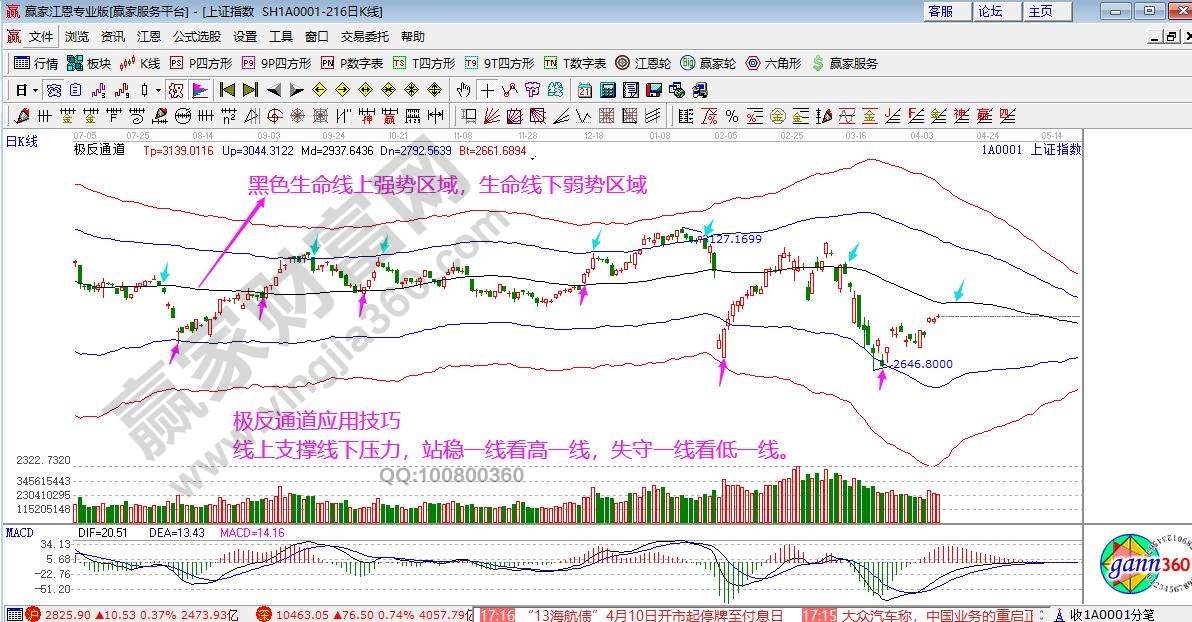Open the 江恩轮 (Gann wheel) tool
1192x622 pixels.
point(645,63)
